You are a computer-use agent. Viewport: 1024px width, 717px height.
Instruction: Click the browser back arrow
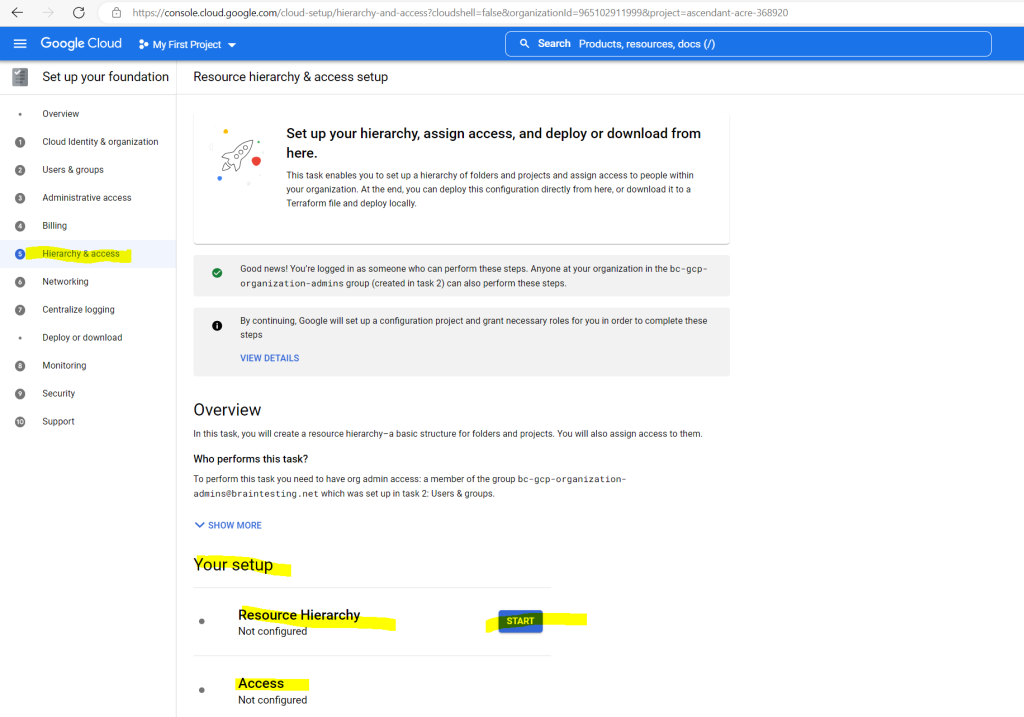(18, 12)
